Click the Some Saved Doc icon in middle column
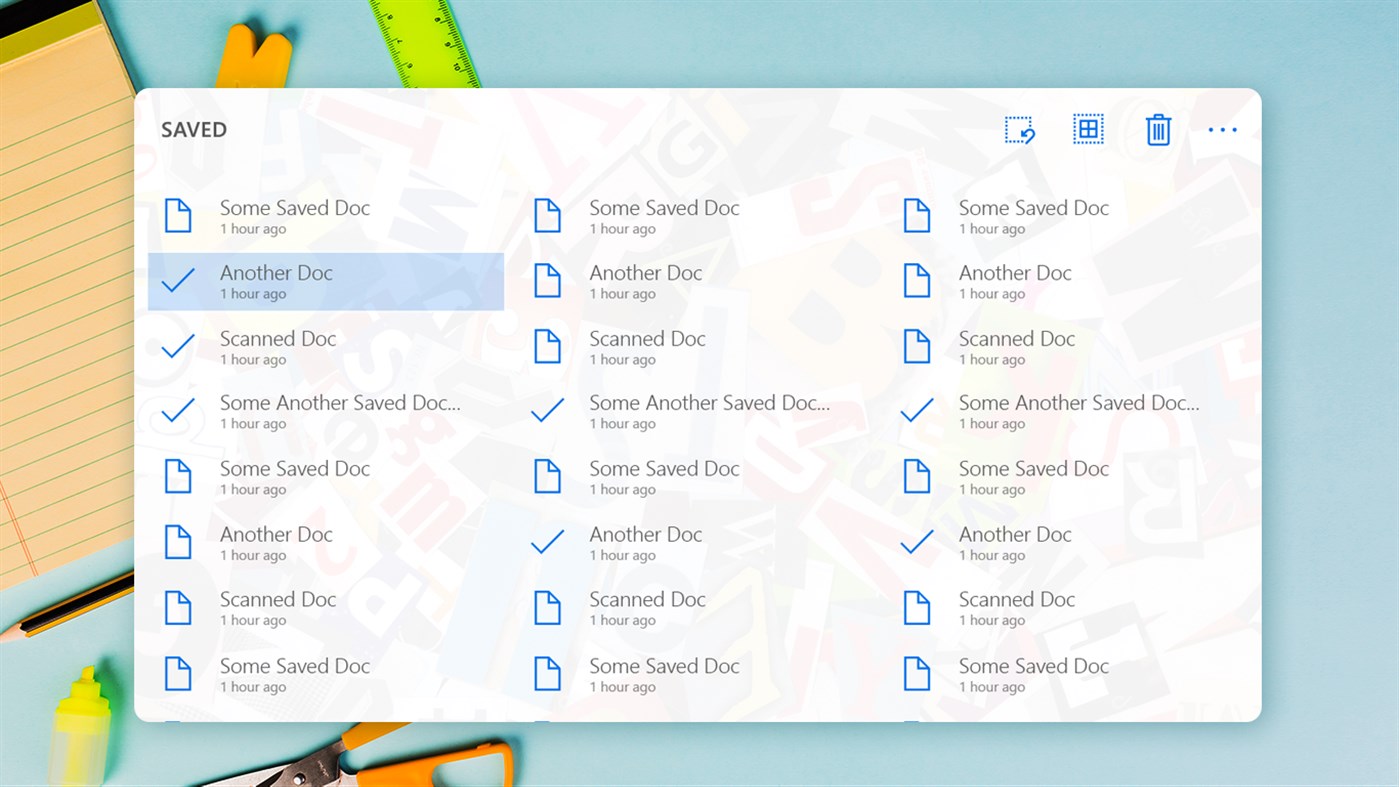The width and height of the screenshot is (1399, 787). pyautogui.click(x=547, y=215)
